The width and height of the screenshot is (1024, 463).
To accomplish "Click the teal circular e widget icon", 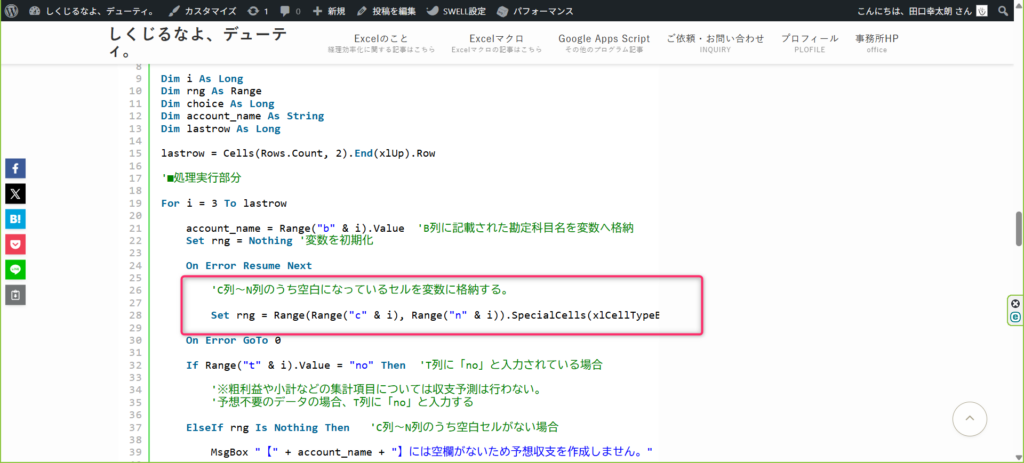I will tap(1015, 317).
